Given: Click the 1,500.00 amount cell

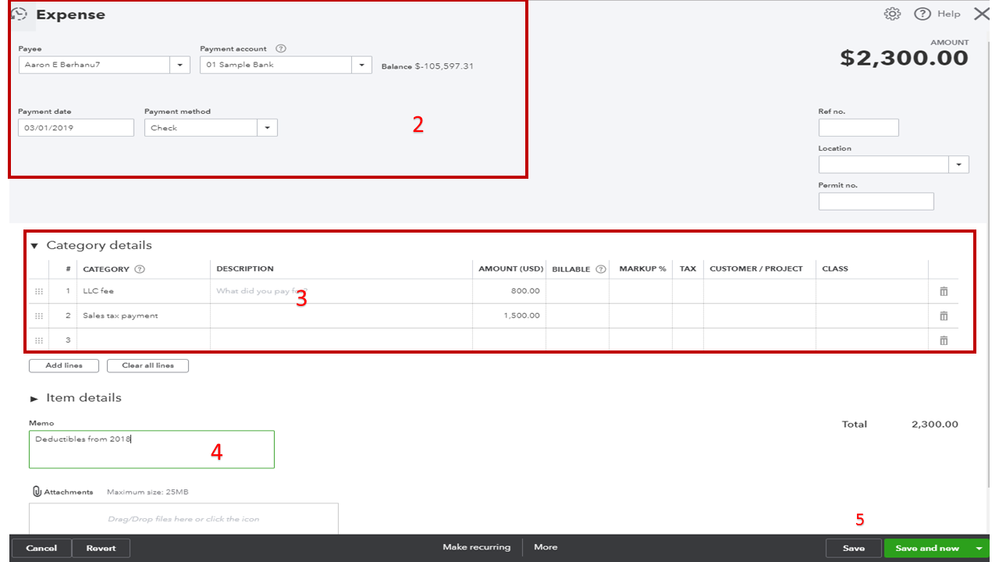Looking at the screenshot, I should pyautogui.click(x=509, y=316).
